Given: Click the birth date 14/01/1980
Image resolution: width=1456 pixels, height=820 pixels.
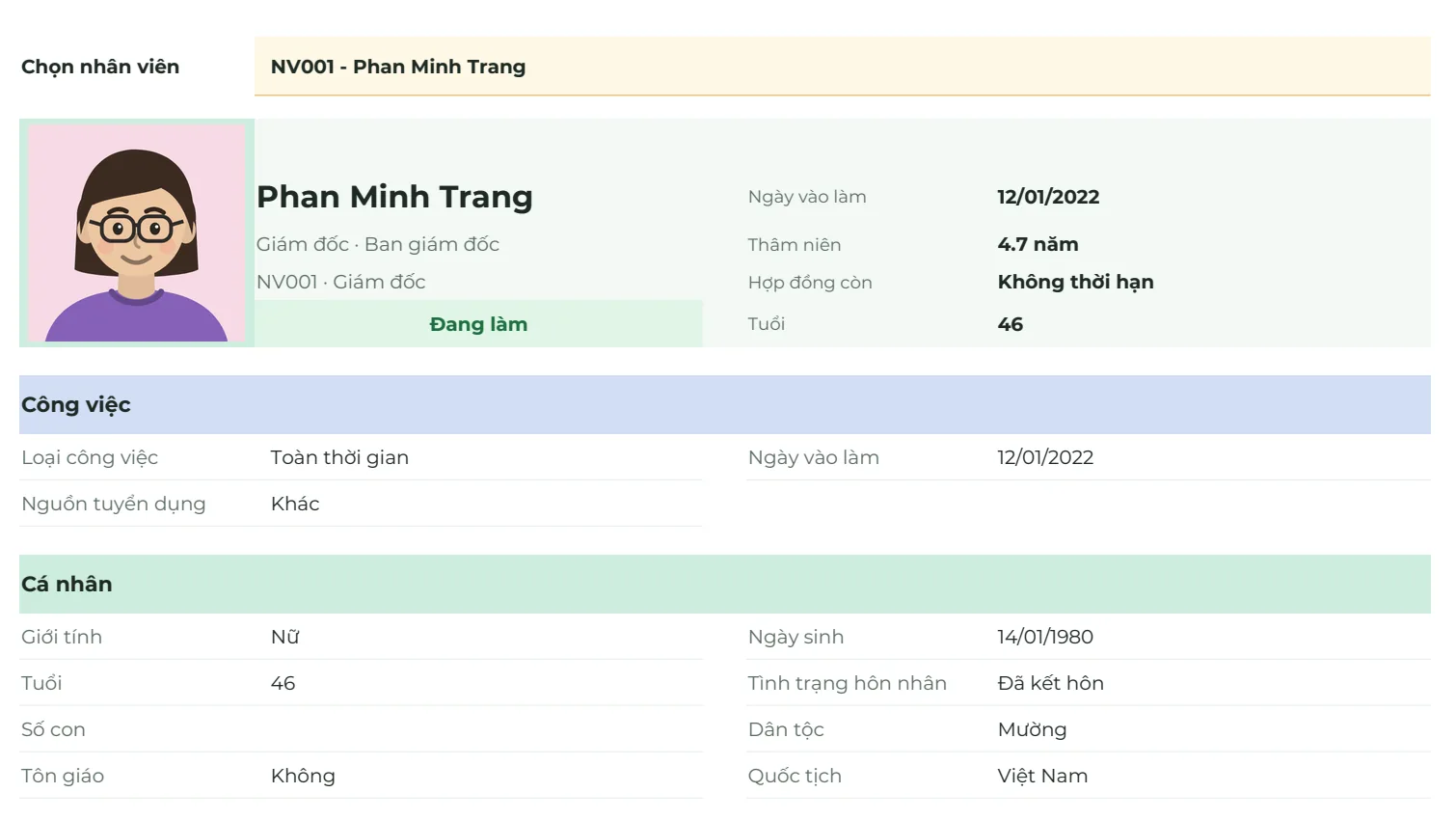Looking at the screenshot, I should 1045,637.
